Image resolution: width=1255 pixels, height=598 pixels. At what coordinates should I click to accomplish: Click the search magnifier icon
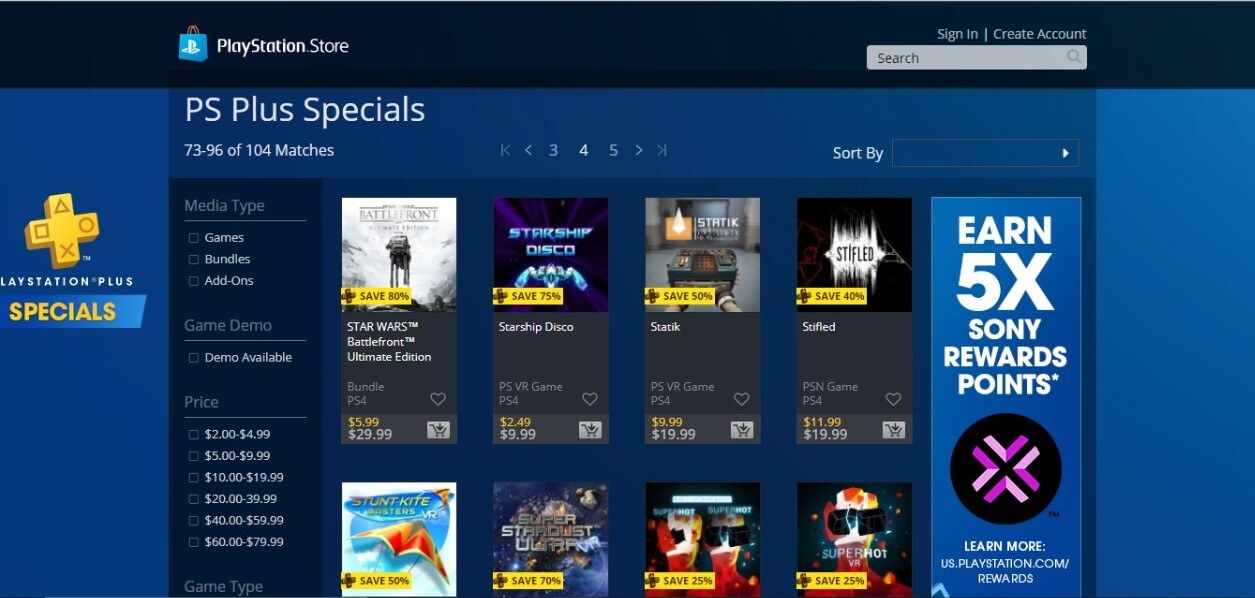pyautogui.click(x=1074, y=57)
